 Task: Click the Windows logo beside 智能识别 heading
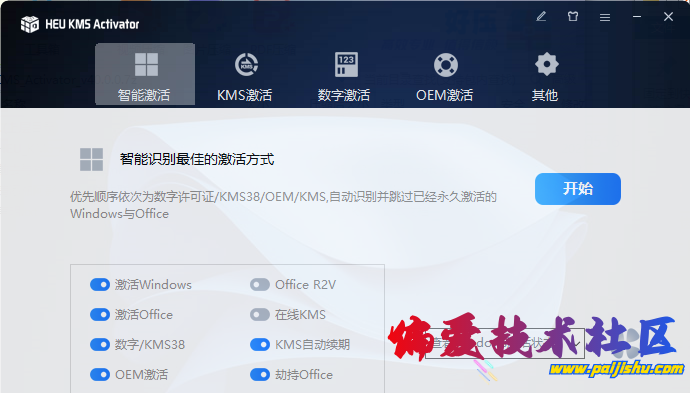pos(92,159)
